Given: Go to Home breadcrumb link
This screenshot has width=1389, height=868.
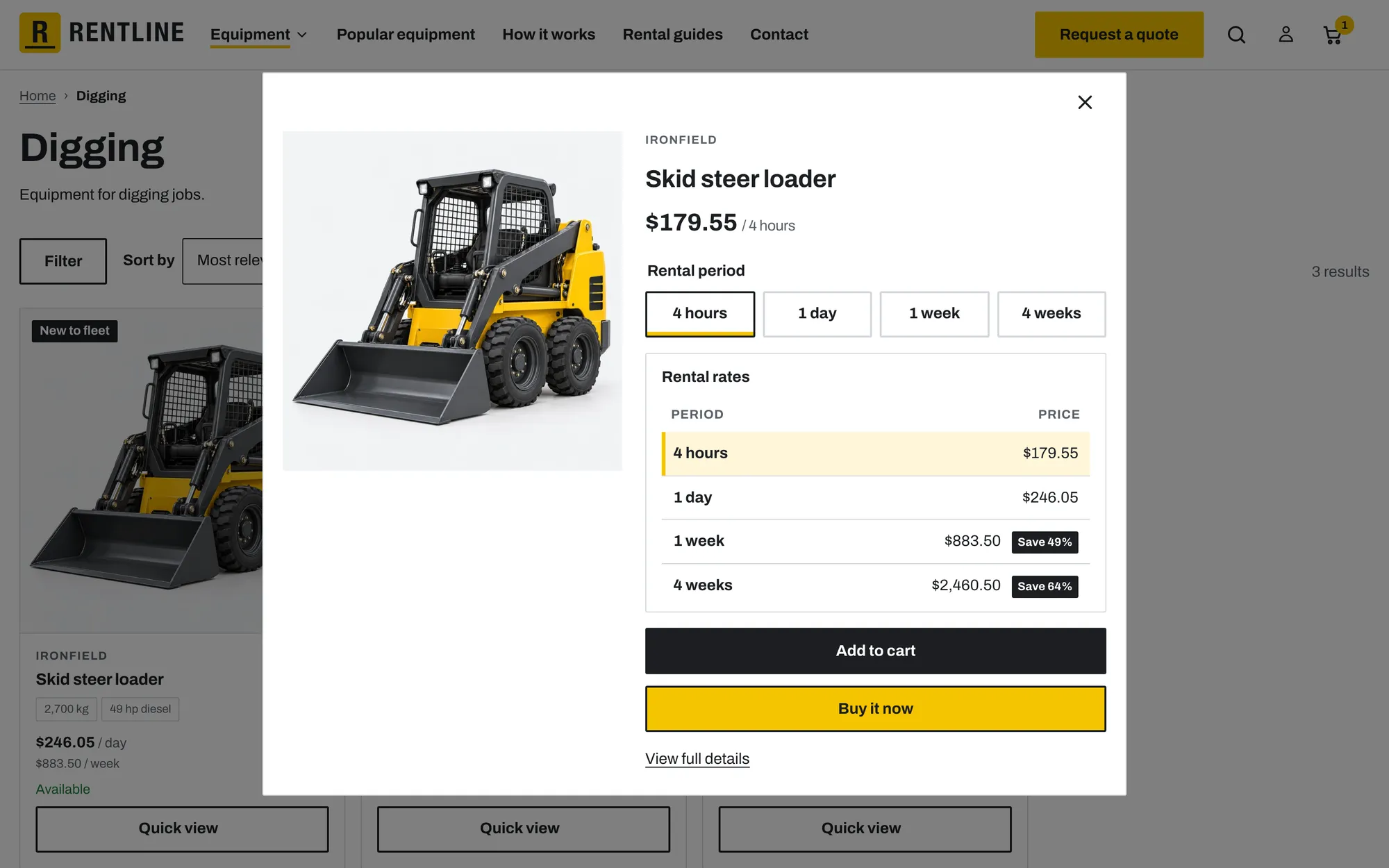Looking at the screenshot, I should click(38, 96).
